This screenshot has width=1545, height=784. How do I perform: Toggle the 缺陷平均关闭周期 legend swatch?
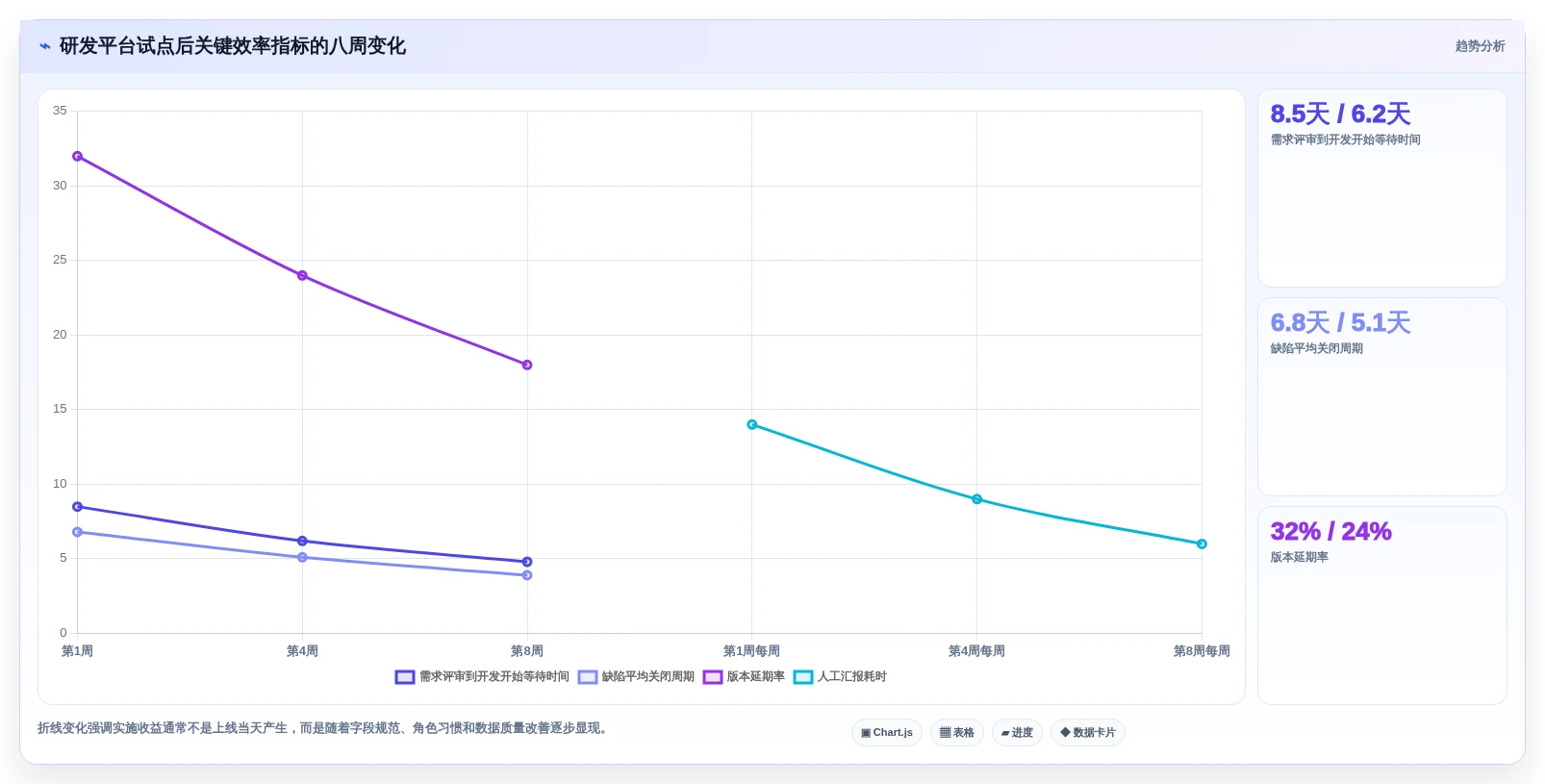tap(588, 677)
